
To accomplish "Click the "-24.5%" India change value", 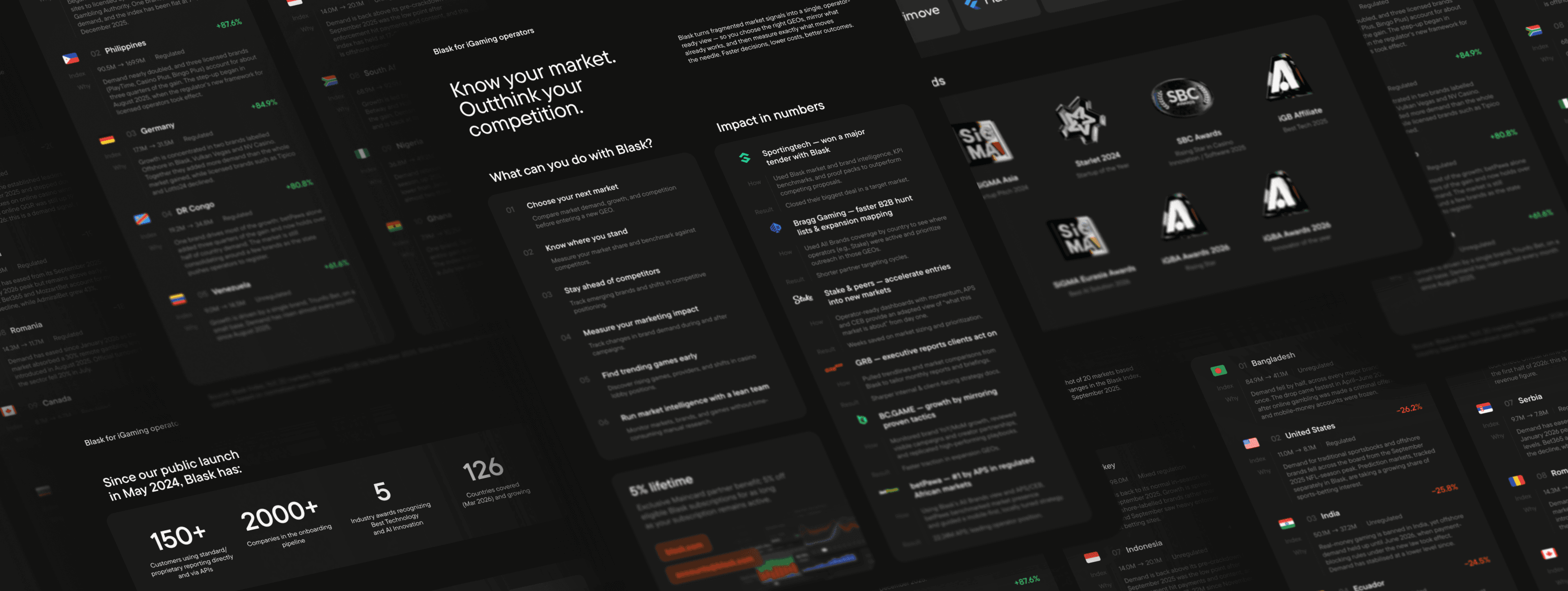I will click(x=1478, y=562).
